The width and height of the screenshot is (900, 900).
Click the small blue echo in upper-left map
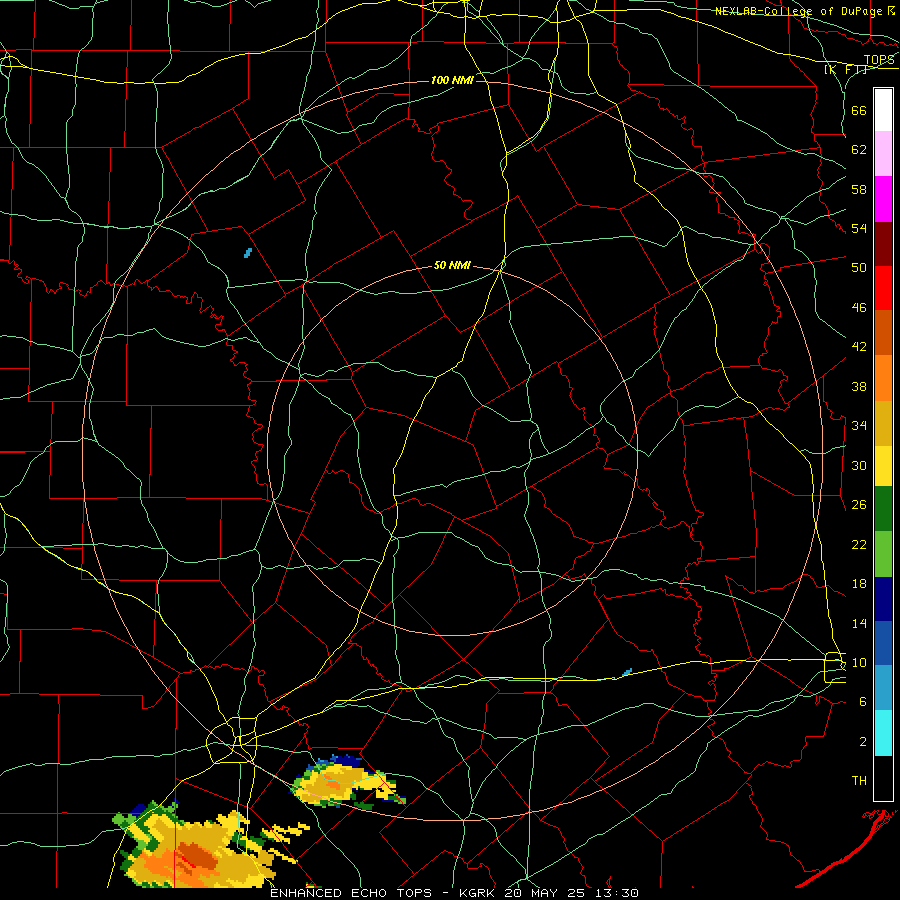point(248,253)
